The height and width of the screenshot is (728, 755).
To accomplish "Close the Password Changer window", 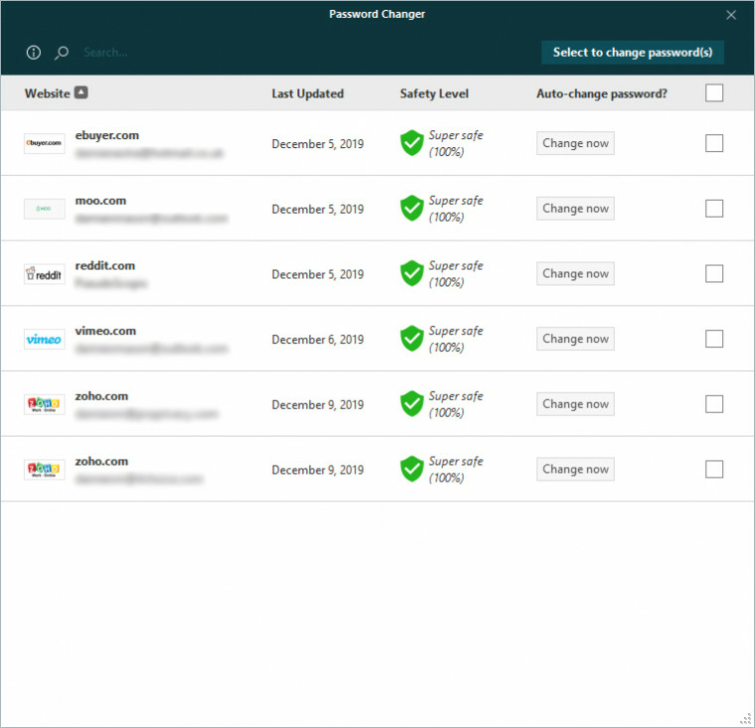I will tap(731, 15).
